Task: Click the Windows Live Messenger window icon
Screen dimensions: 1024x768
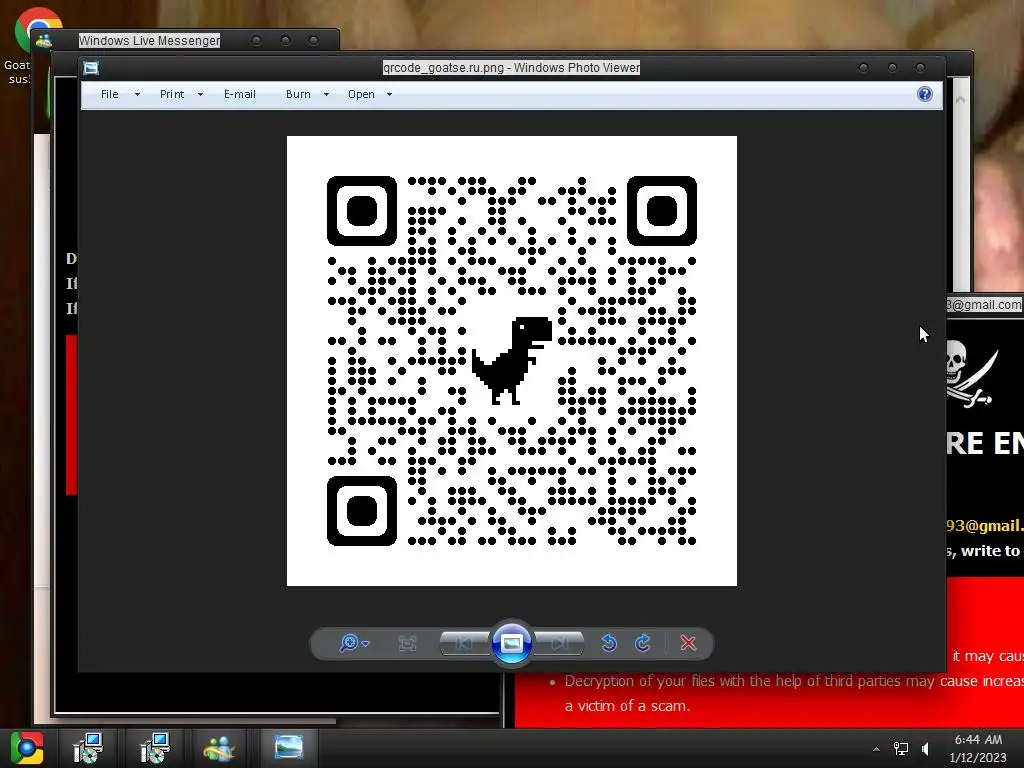Action: (x=44, y=41)
